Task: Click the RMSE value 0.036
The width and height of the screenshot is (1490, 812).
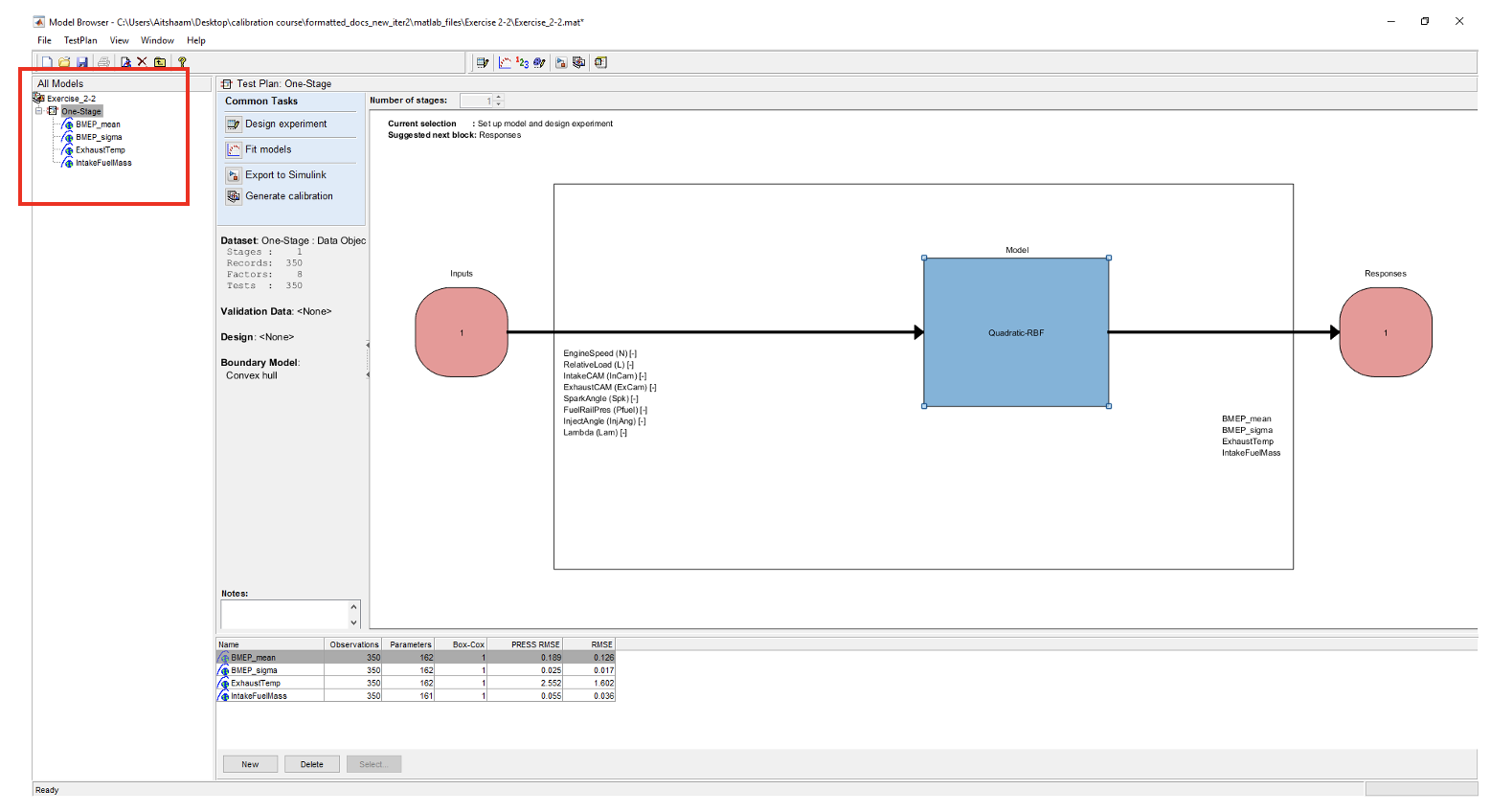Action: point(603,696)
